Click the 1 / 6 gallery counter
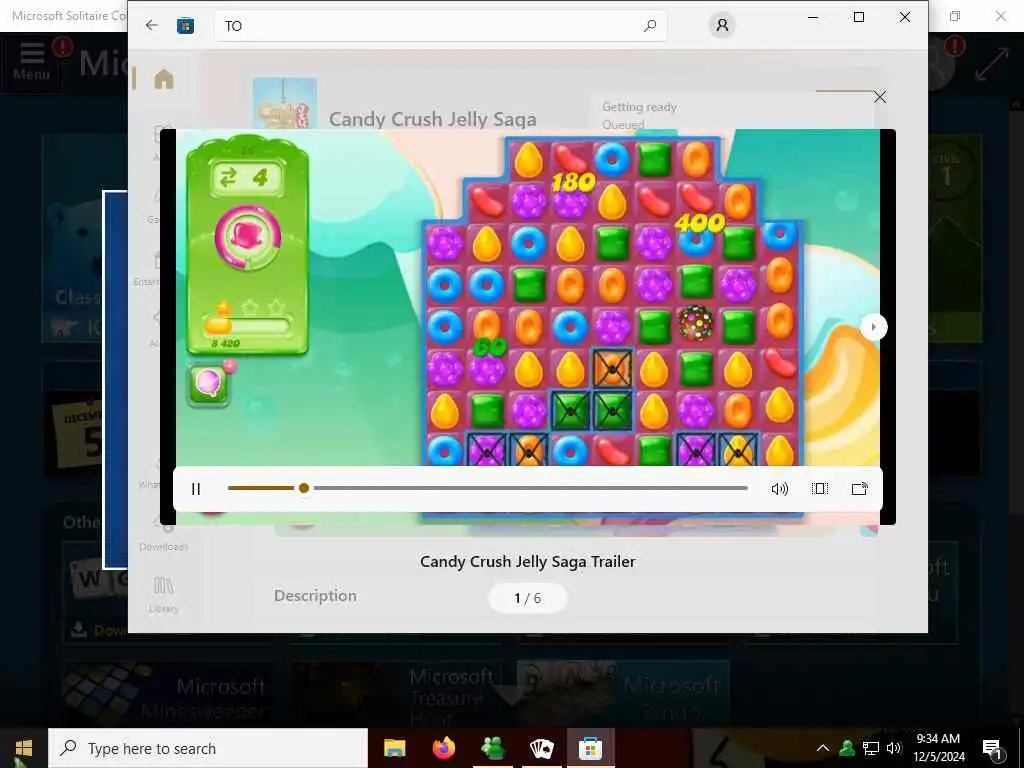This screenshot has width=1024, height=768. click(x=528, y=598)
